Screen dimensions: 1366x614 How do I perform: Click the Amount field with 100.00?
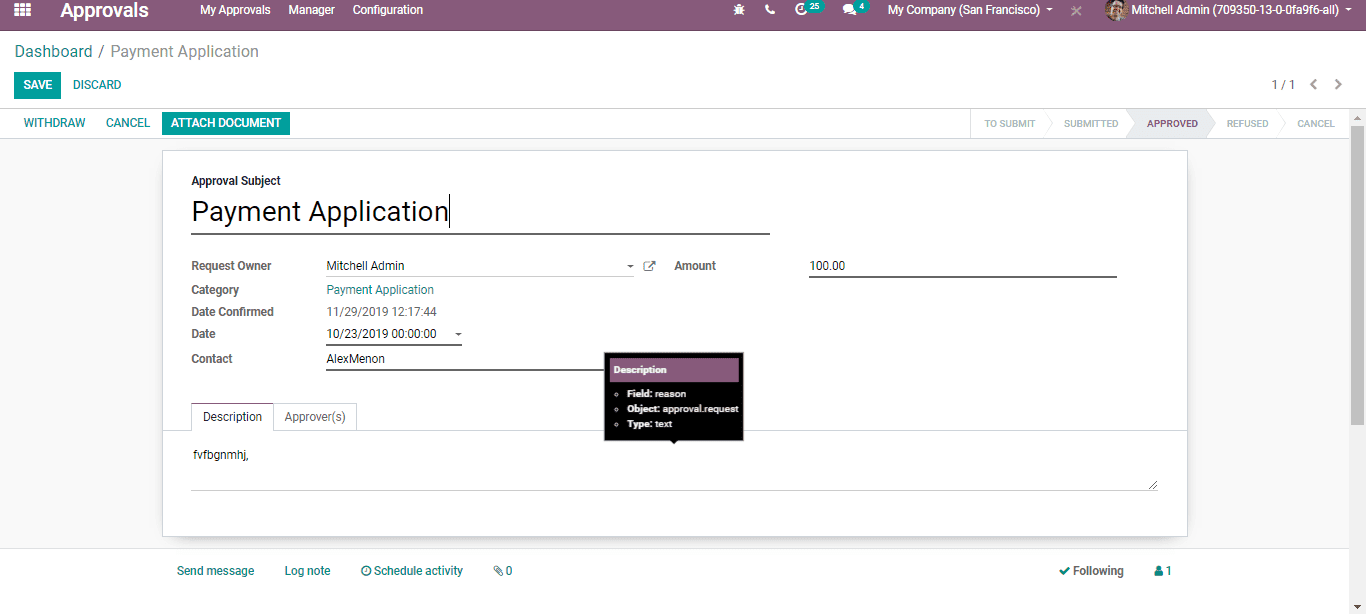[962, 266]
